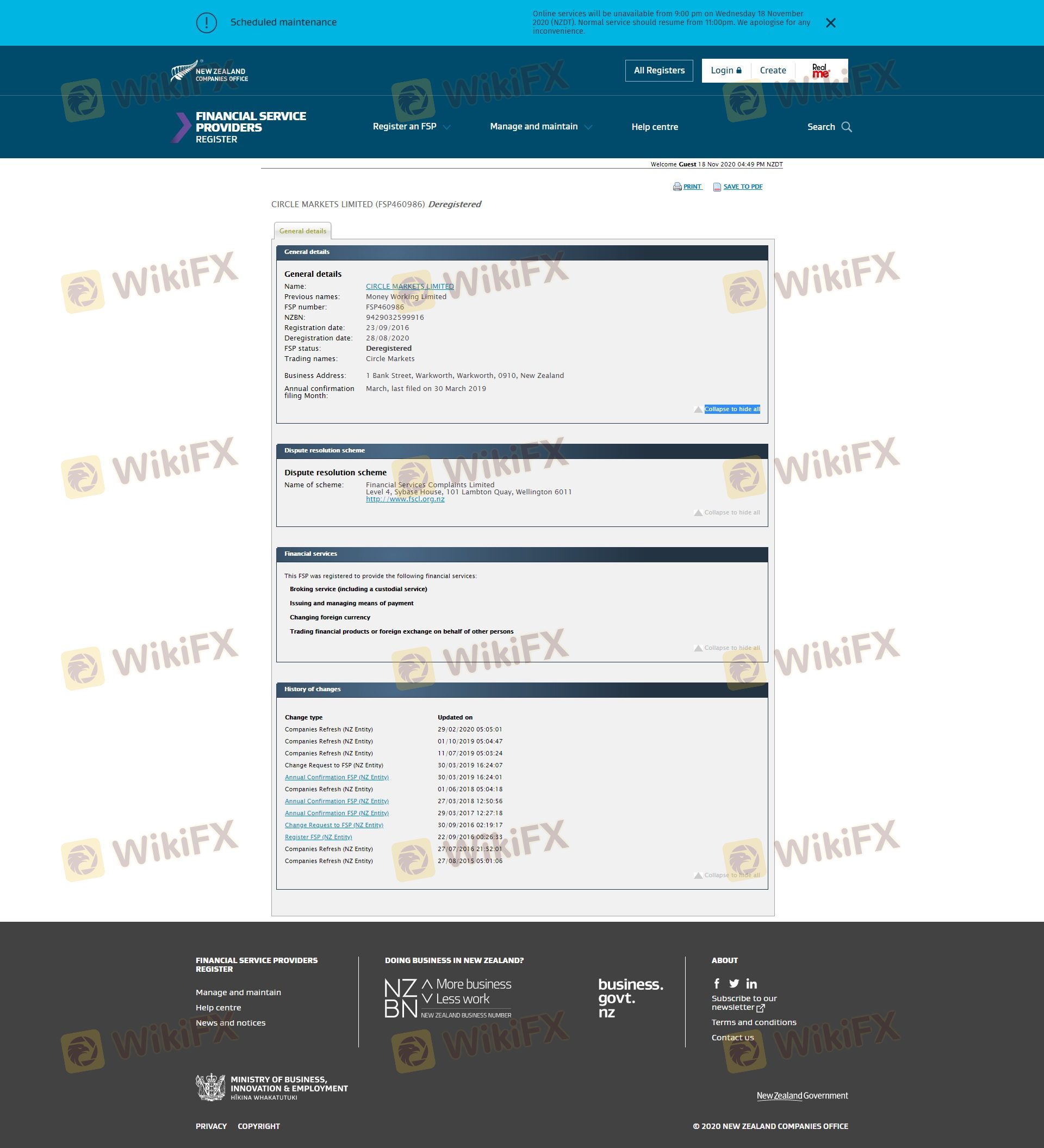Open Help centre in navigation
Screen dimensions: 1044x1148
point(654,127)
